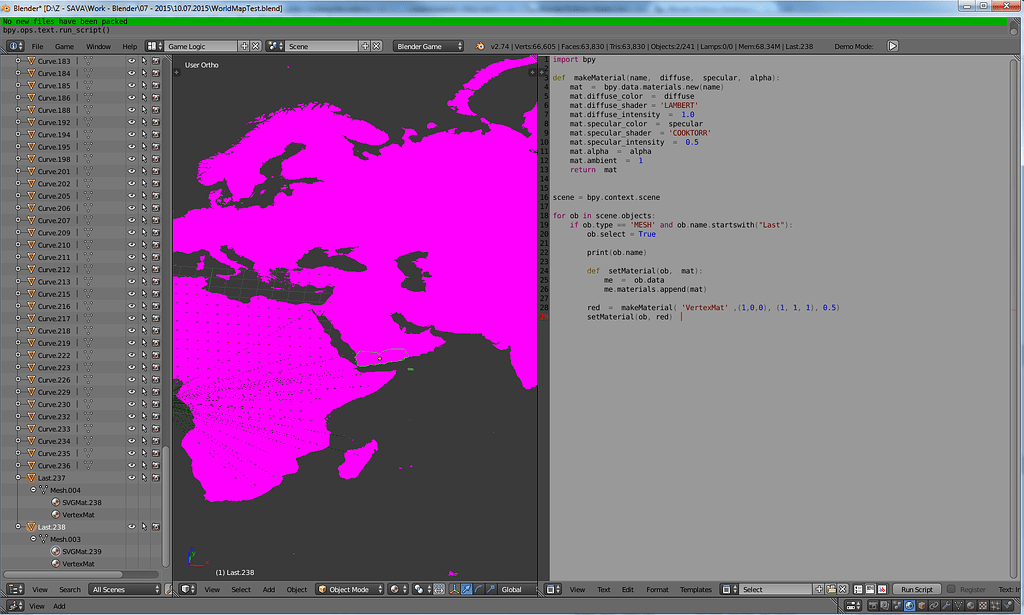1024x615 pixels.
Task: Expand the Curve.184 outliner item
Action: point(18,73)
